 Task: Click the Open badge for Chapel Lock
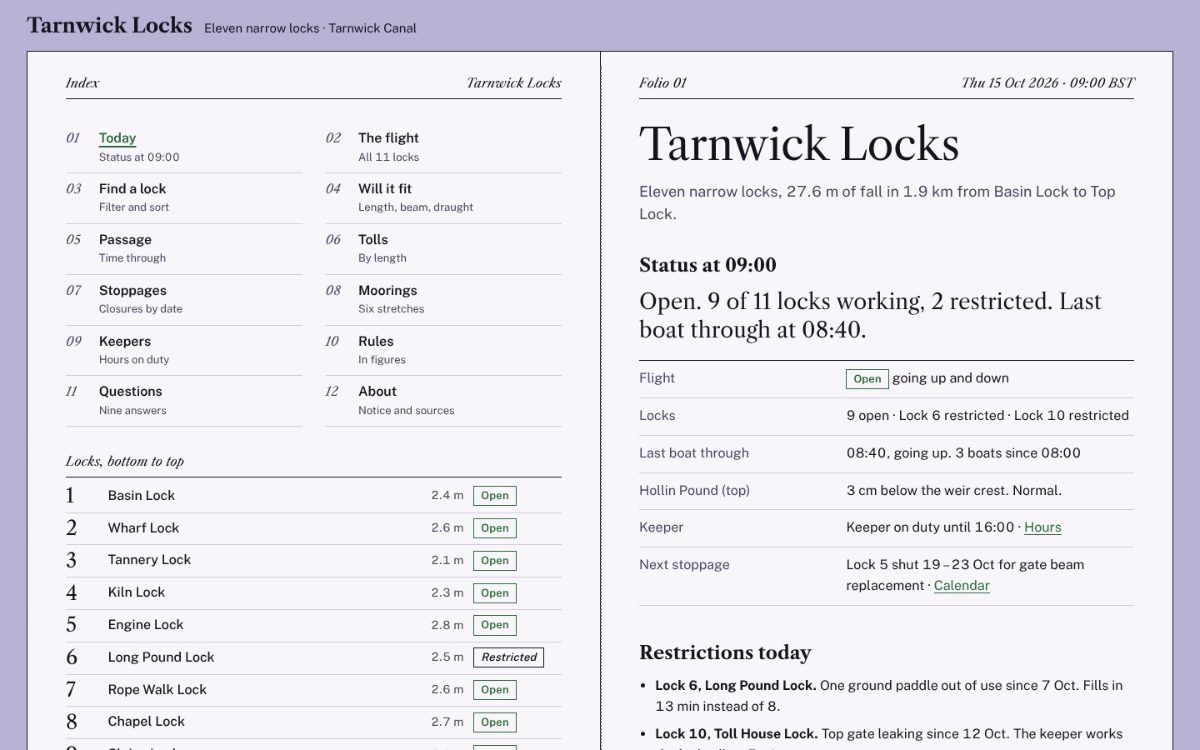pos(495,721)
